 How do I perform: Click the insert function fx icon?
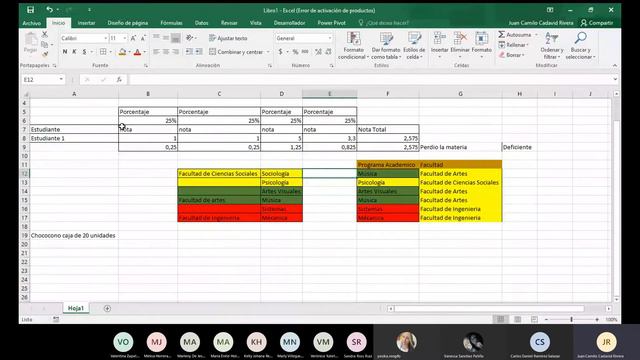tap(119, 79)
